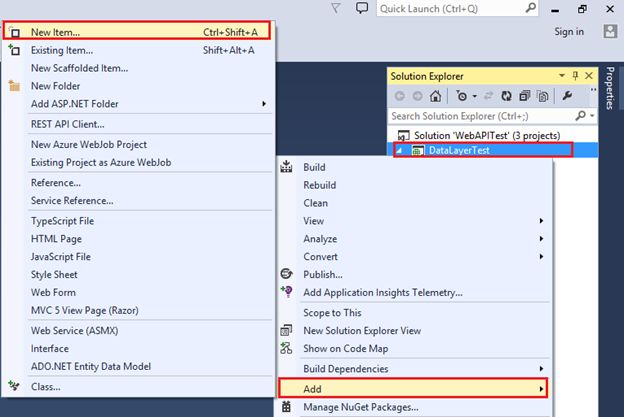Add an MVC 5 View Page (Razor)
Viewport: 624px width, 417px height.
pyautogui.click(x=137, y=310)
